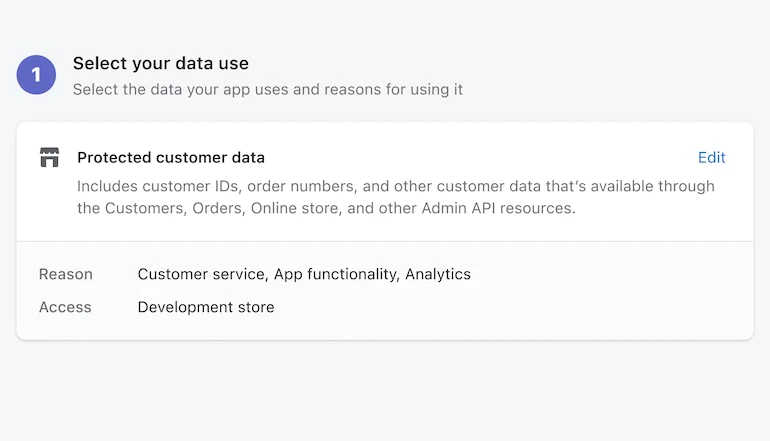
Task: Click the divider line above Reason row
Action: point(385,241)
